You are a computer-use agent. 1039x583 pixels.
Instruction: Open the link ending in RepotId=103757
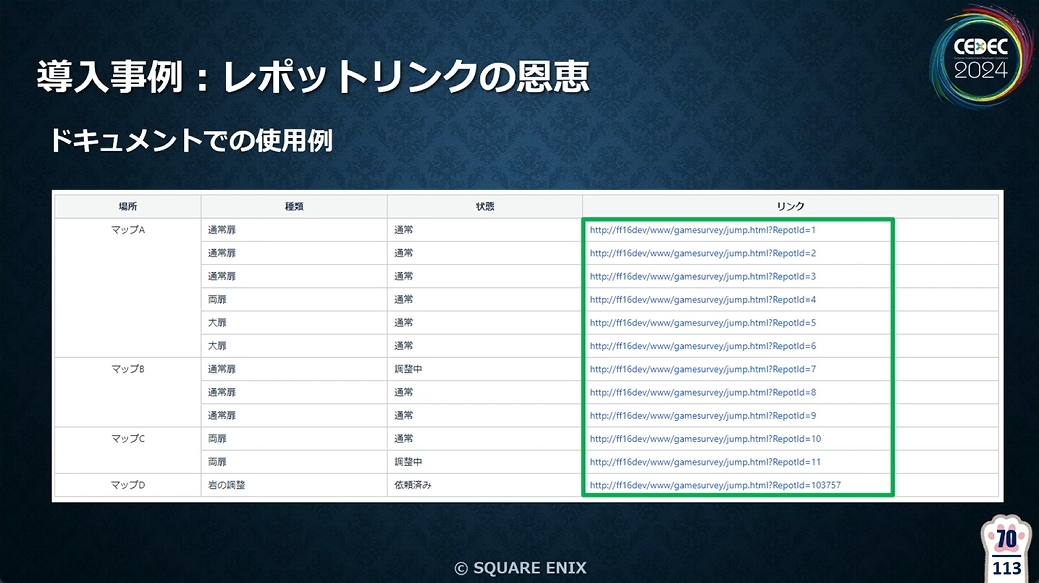point(715,485)
